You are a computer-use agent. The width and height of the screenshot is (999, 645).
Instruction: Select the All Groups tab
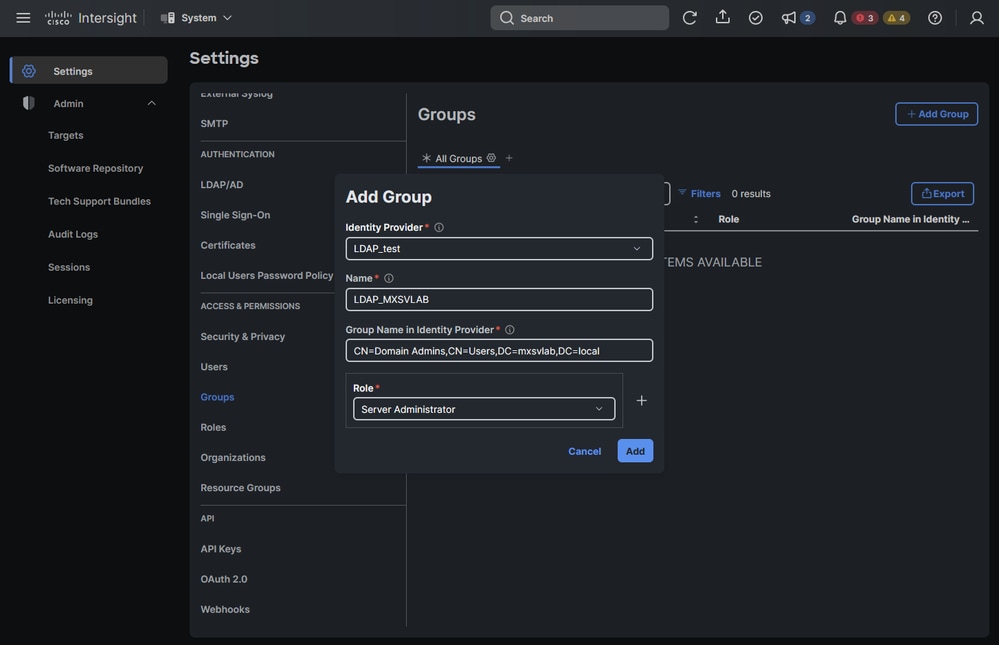pos(459,159)
